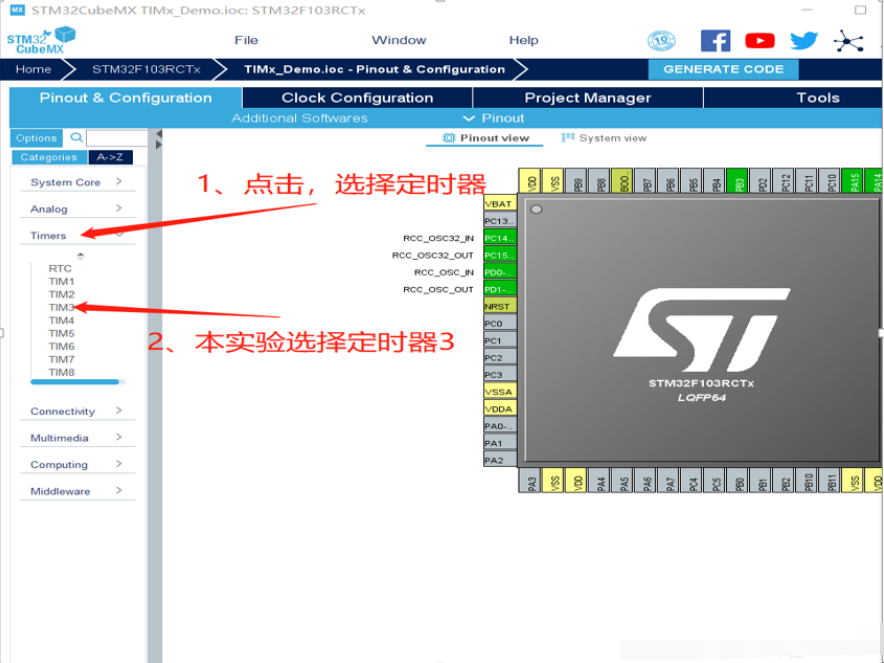Click the ST community network icon
The height and width of the screenshot is (663, 884).
coord(851,41)
